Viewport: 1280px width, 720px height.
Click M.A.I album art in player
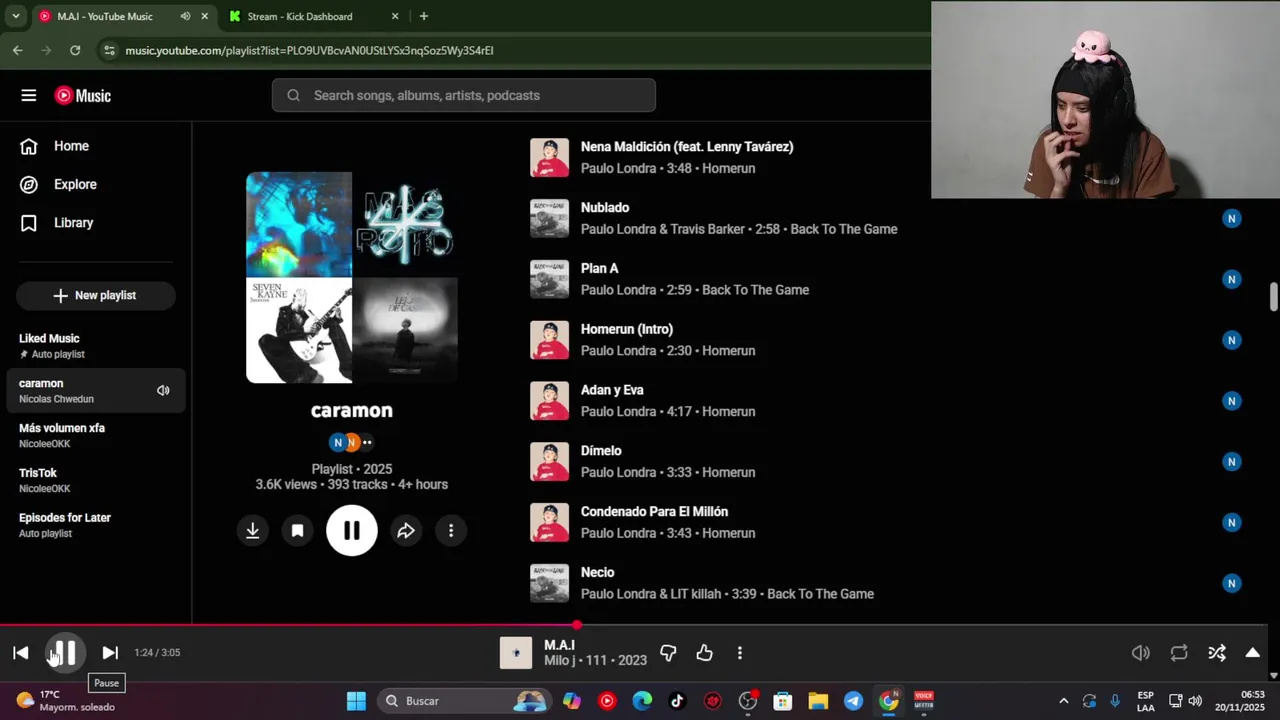pos(516,653)
